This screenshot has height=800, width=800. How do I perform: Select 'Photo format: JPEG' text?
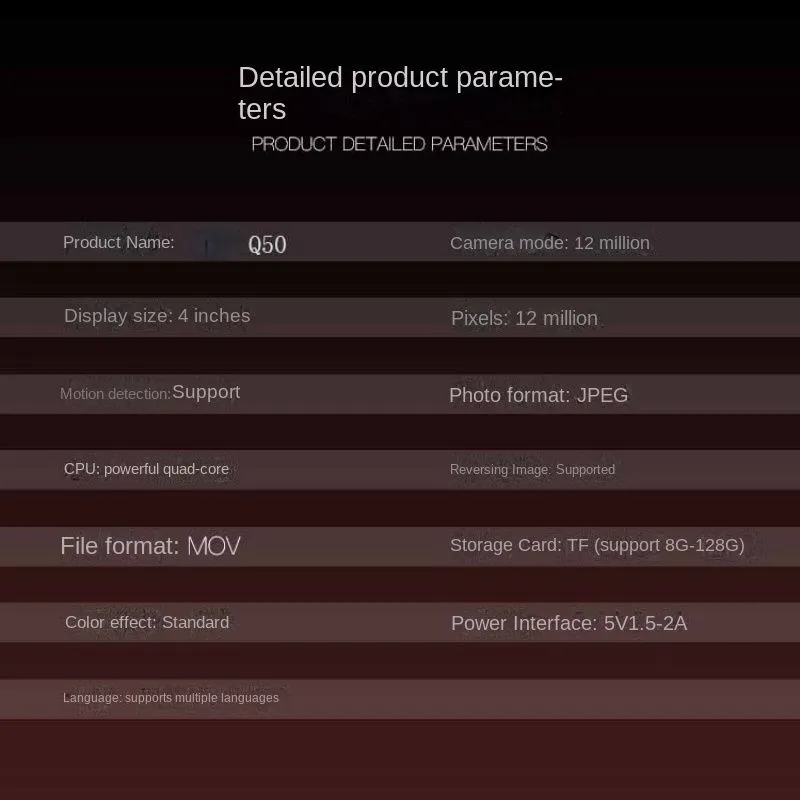pyautogui.click(x=538, y=395)
